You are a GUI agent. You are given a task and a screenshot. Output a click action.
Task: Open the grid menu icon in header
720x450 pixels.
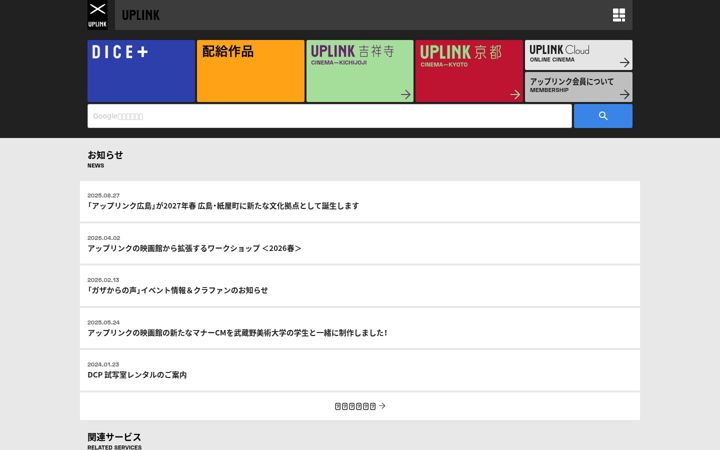point(619,15)
